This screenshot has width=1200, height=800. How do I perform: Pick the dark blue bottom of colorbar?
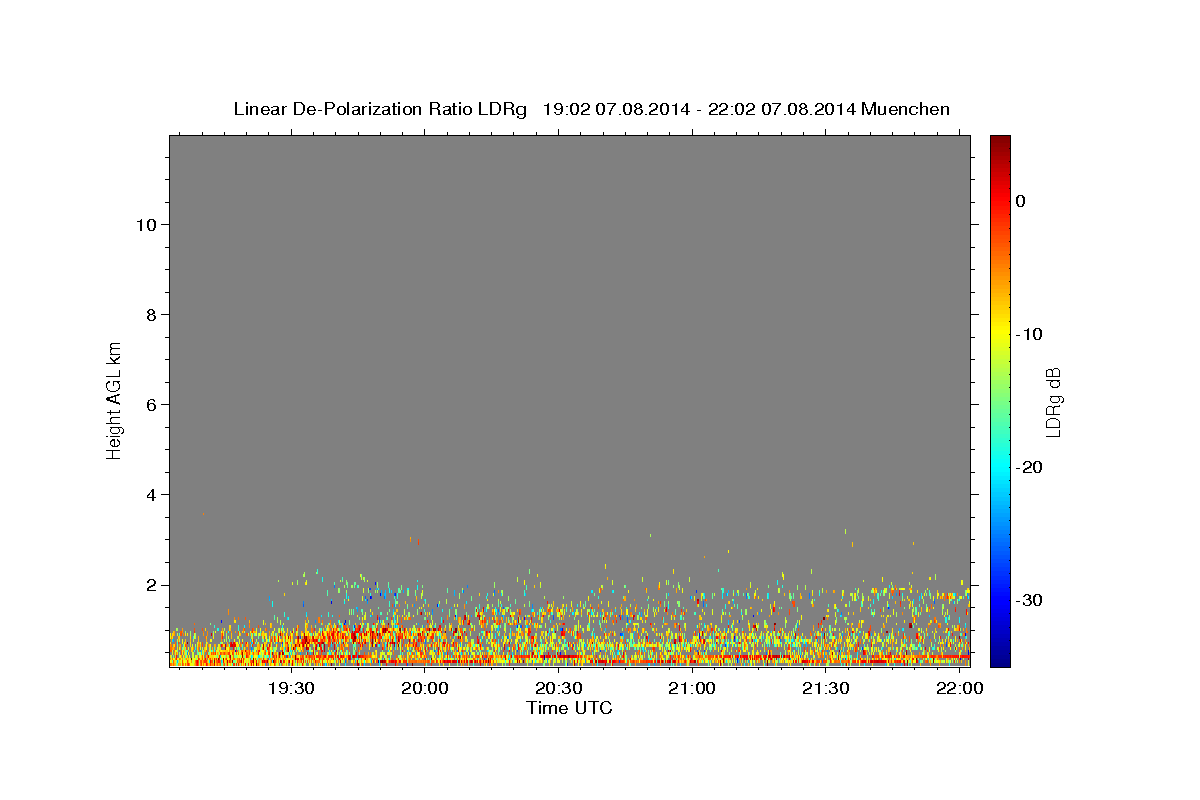[x=1000, y=658]
